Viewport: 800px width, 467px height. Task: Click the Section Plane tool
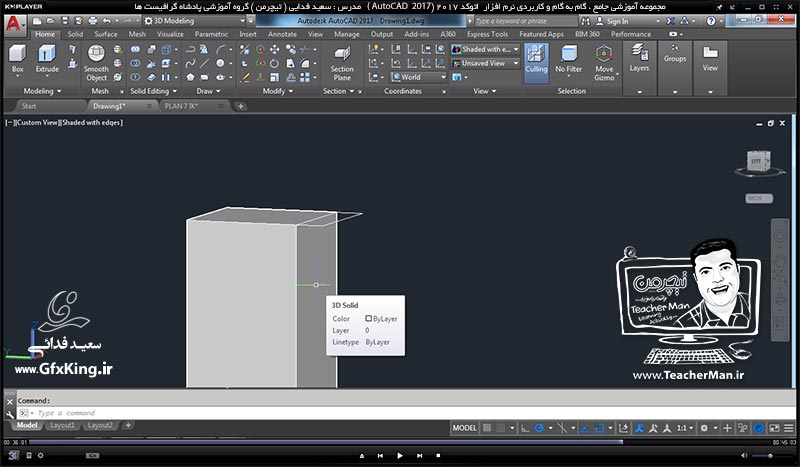[x=342, y=63]
